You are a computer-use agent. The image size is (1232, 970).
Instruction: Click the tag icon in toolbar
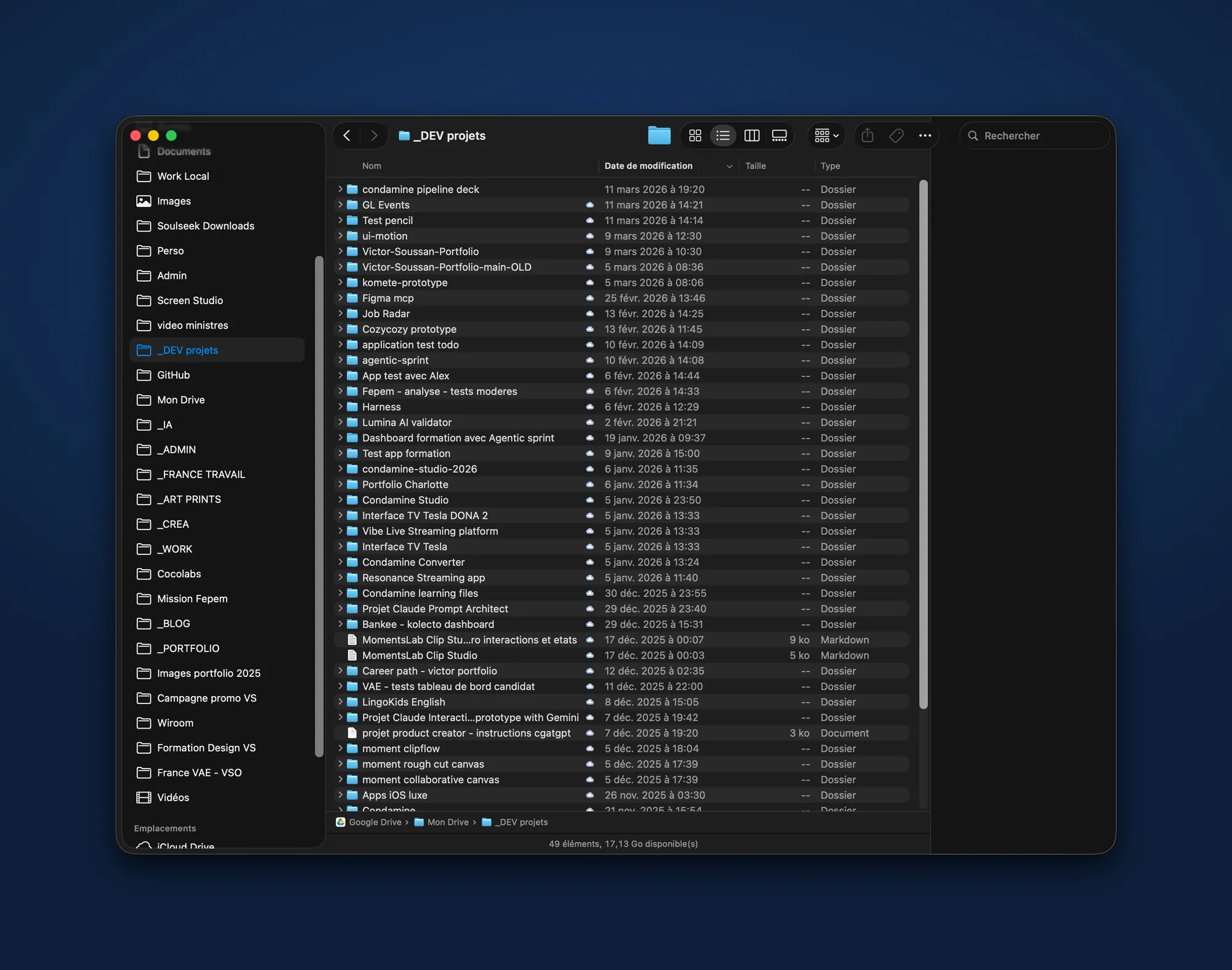896,135
